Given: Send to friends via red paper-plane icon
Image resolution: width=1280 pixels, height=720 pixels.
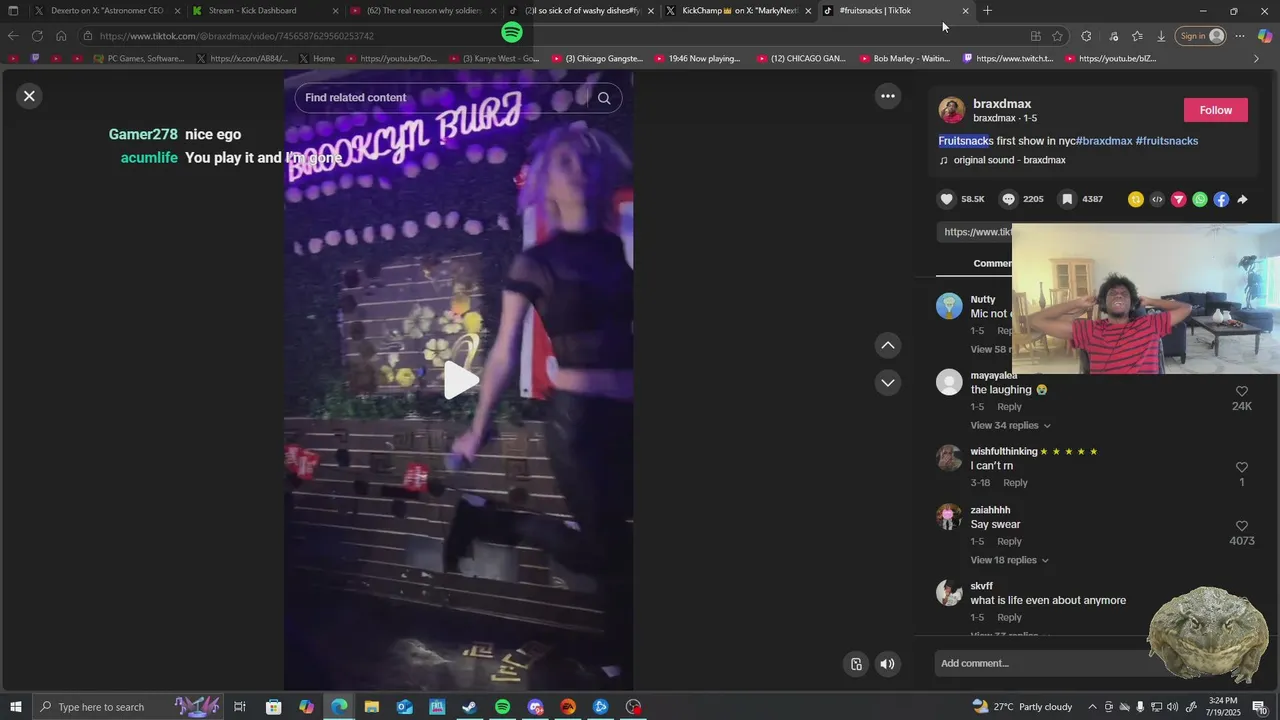Looking at the screenshot, I should pos(1178,200).
